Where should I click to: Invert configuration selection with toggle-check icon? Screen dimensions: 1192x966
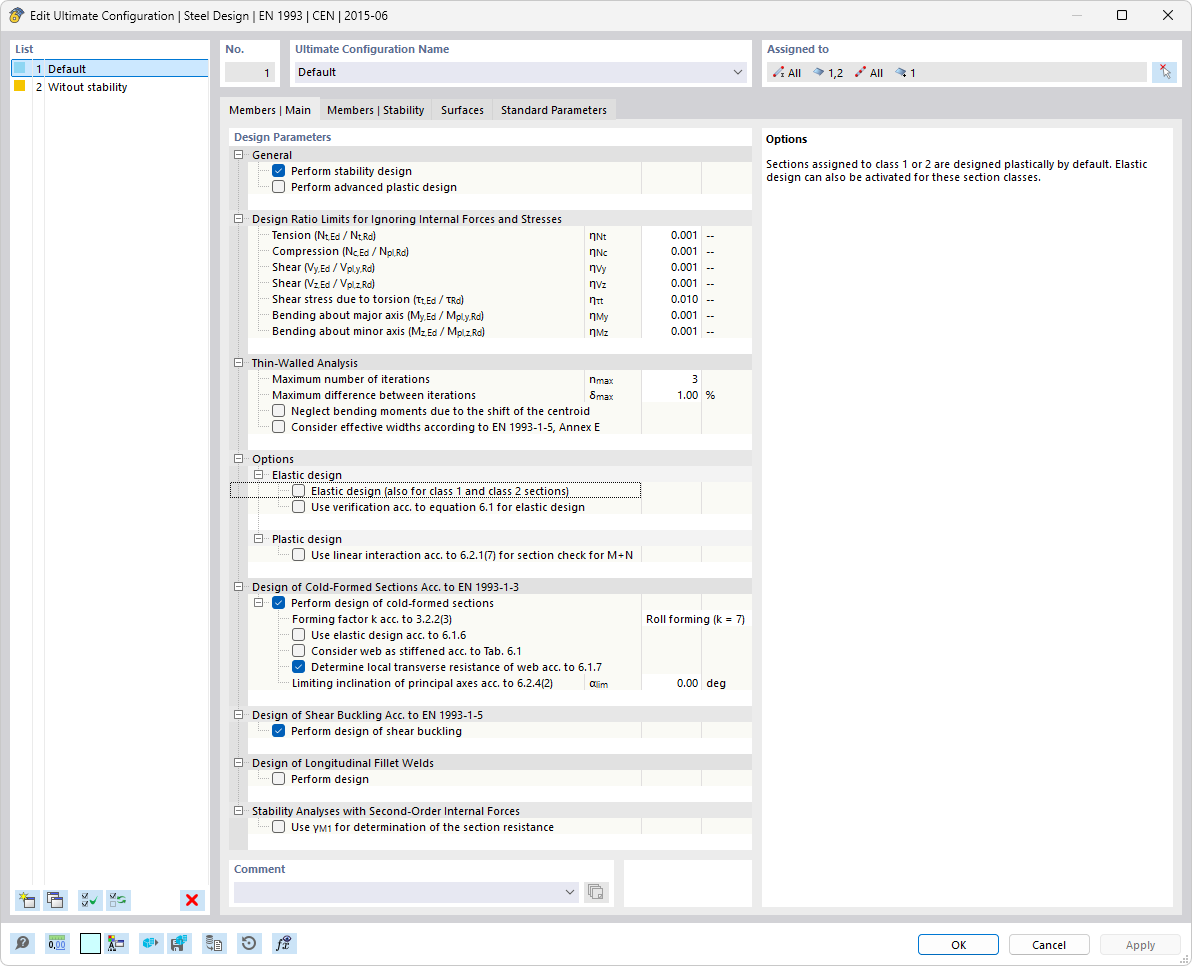coord(118,900)
